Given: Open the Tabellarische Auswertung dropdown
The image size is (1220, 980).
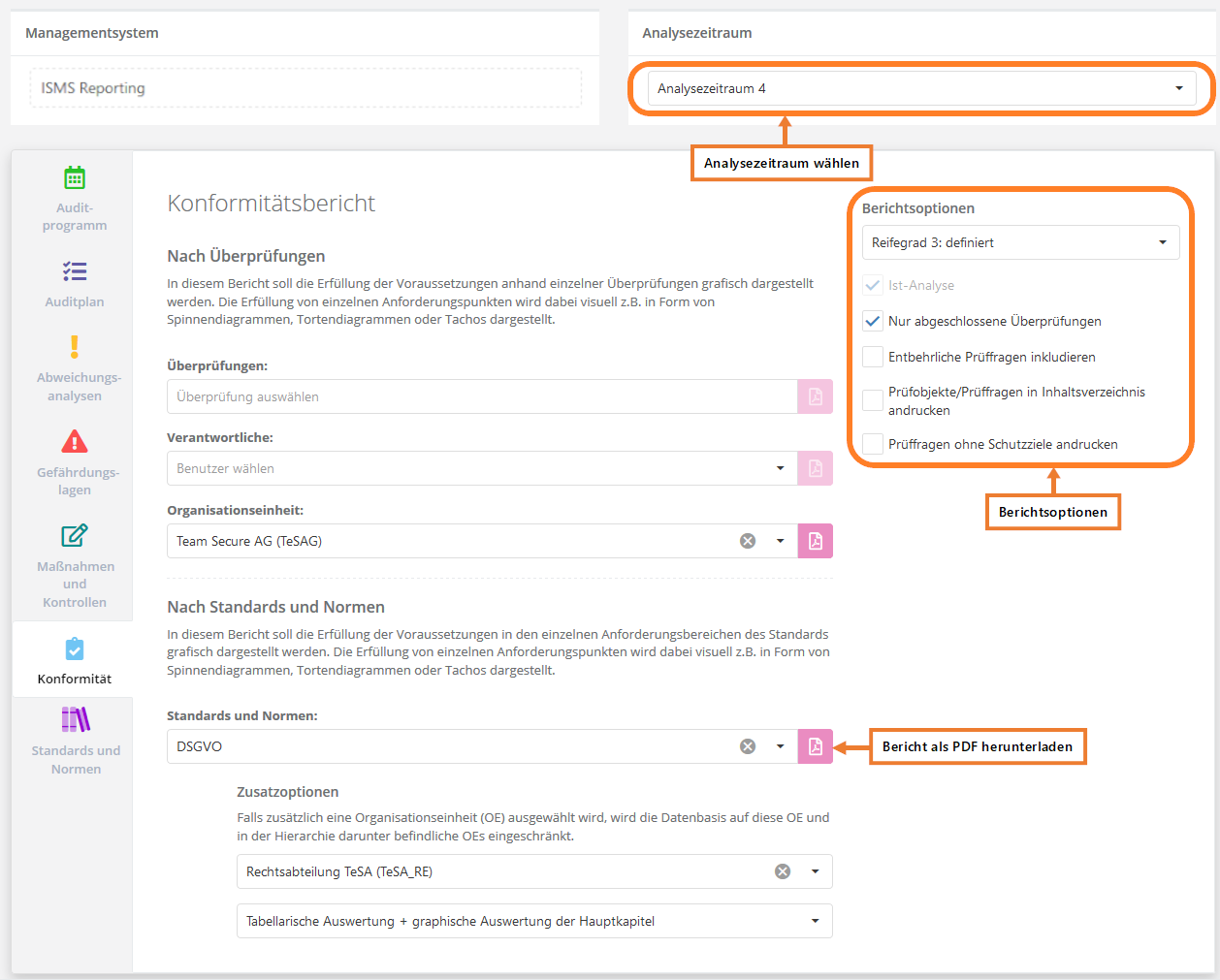Looking at the screenshot, I should point(815,921).
